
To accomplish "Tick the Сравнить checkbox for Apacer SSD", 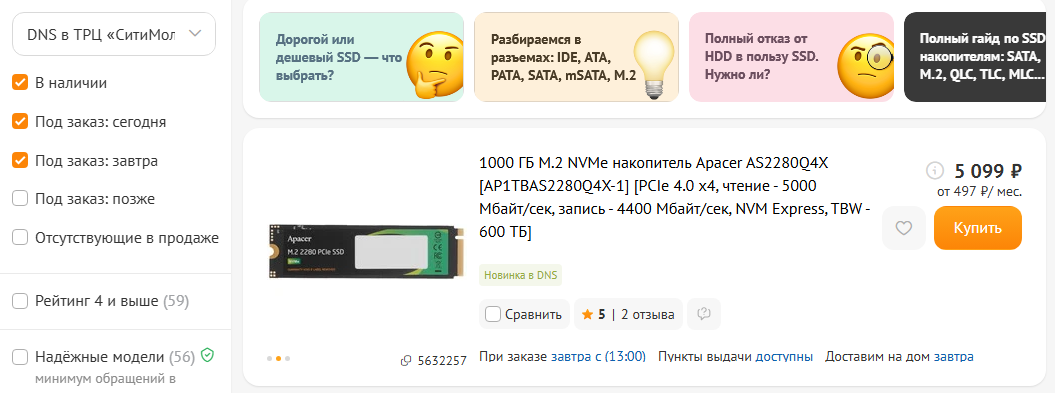I will pyautogui.click(x=493, y=314).
